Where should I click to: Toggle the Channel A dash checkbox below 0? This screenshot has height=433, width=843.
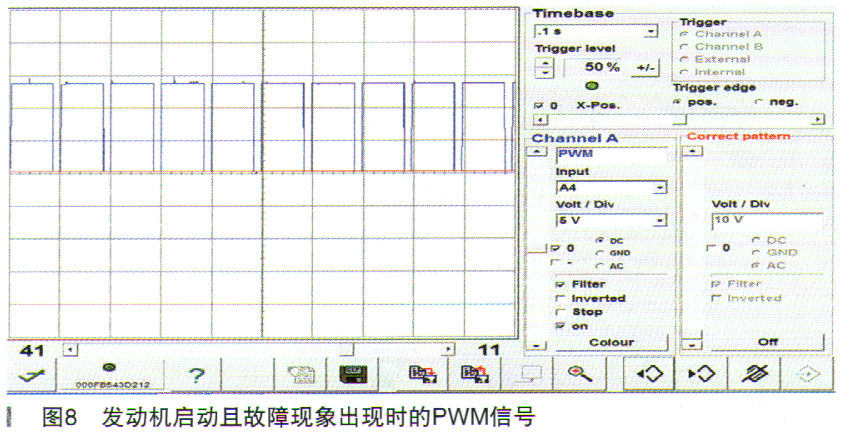(x=556, y=262)
